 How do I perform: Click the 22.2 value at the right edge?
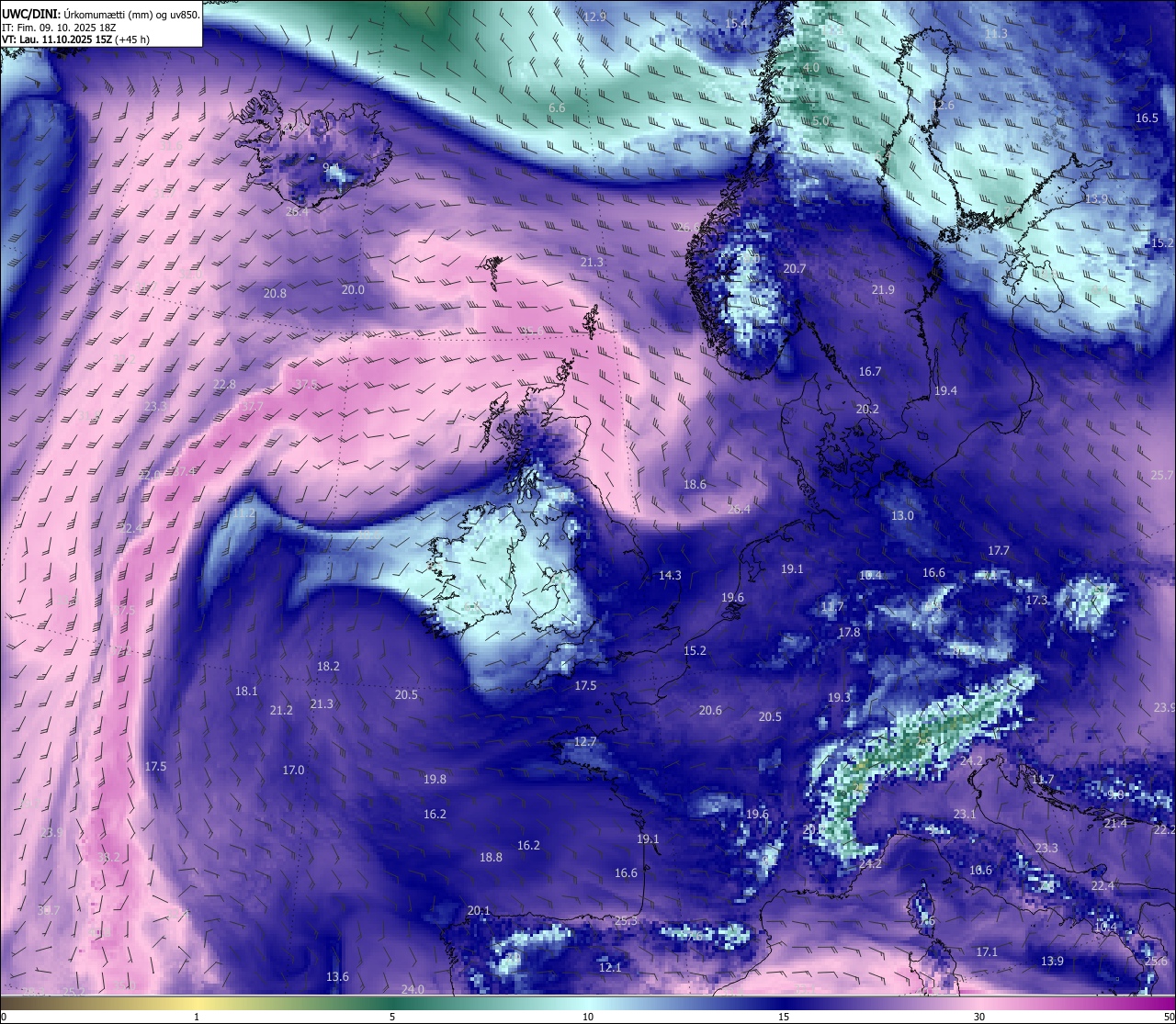tap(1164, 830)
